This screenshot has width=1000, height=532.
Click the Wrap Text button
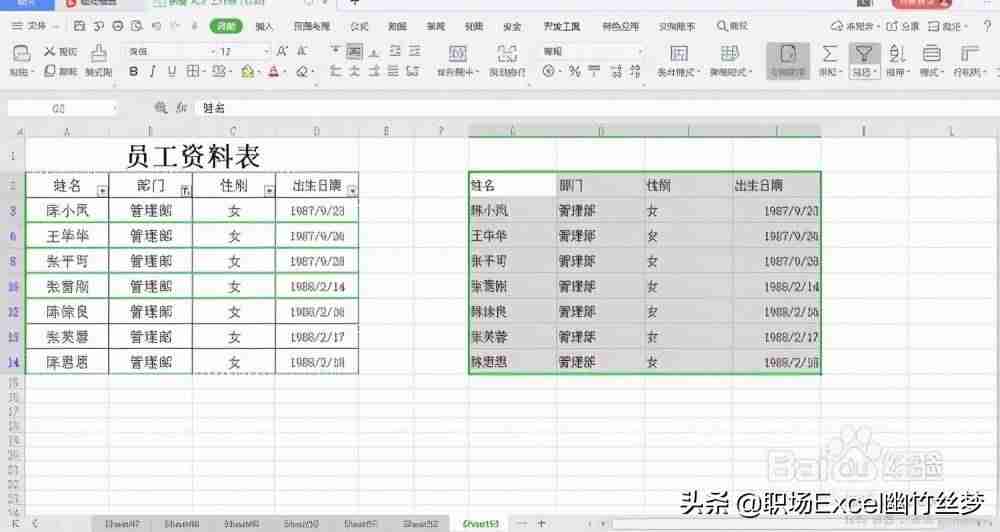[x=507, y=61]
